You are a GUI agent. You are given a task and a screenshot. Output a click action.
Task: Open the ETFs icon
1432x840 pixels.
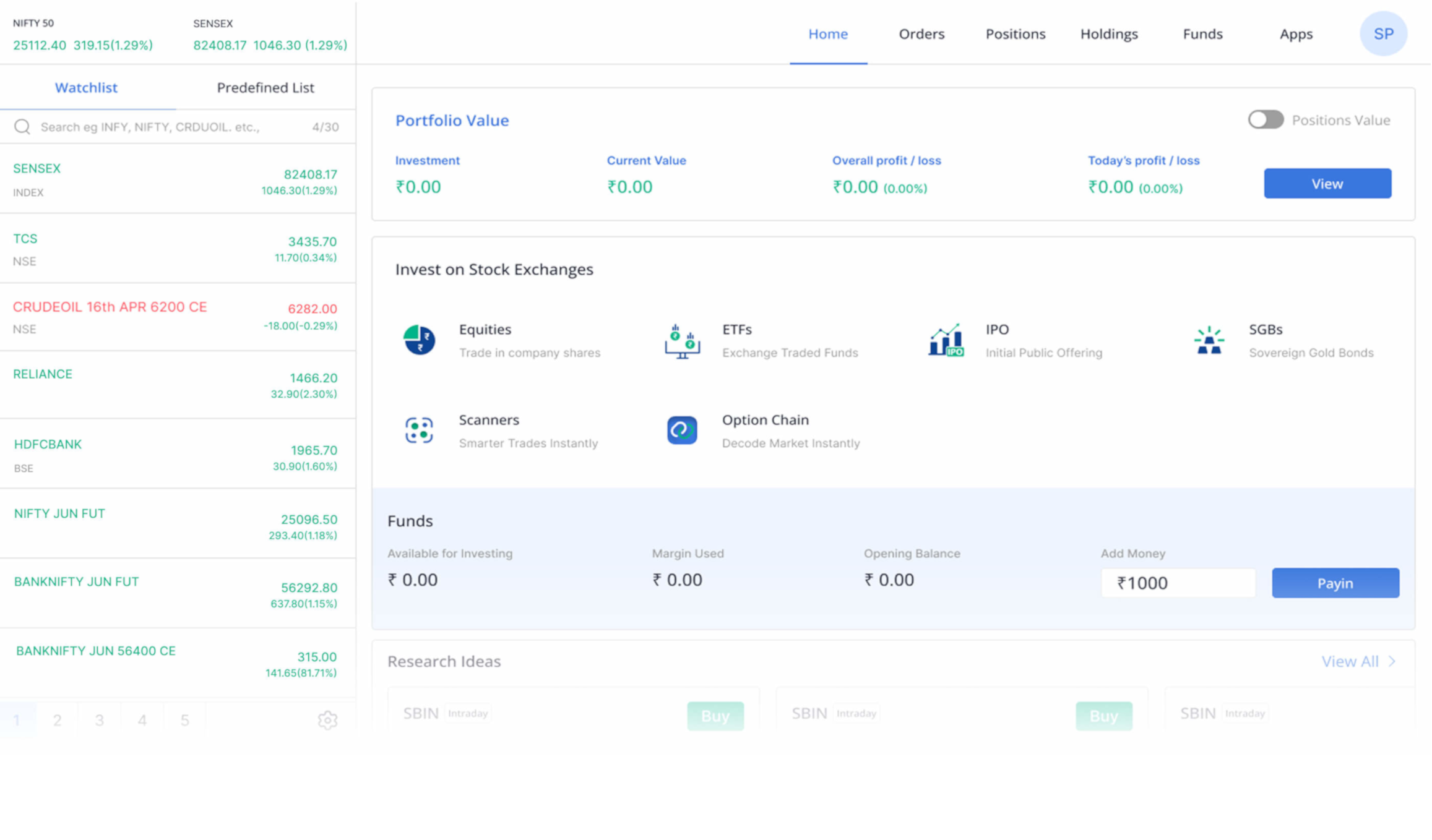[x=682, y=341]
